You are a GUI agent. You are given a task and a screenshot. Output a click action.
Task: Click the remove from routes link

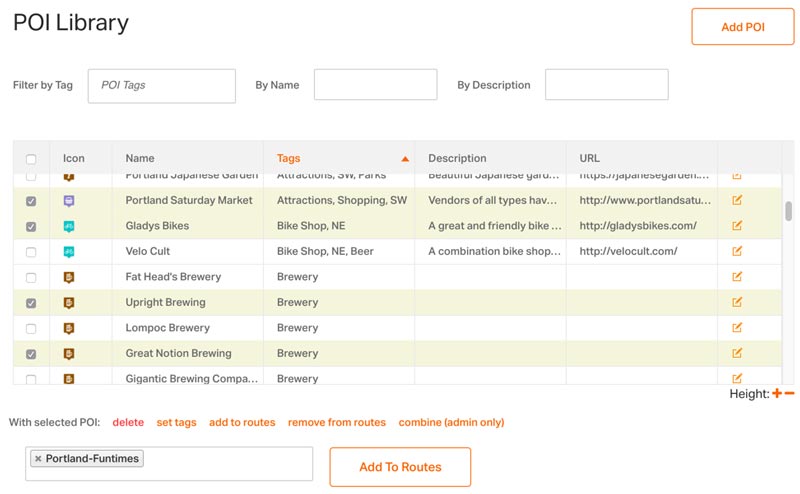coord(337,423)
